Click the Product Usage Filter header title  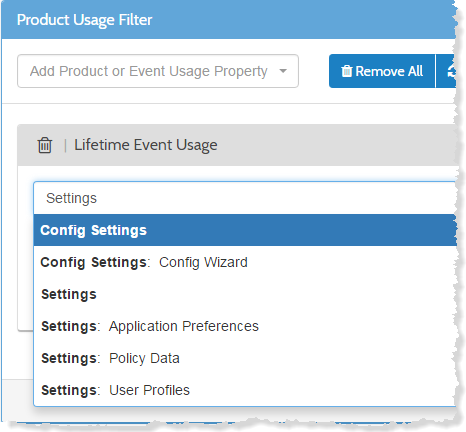pos(84,20)
